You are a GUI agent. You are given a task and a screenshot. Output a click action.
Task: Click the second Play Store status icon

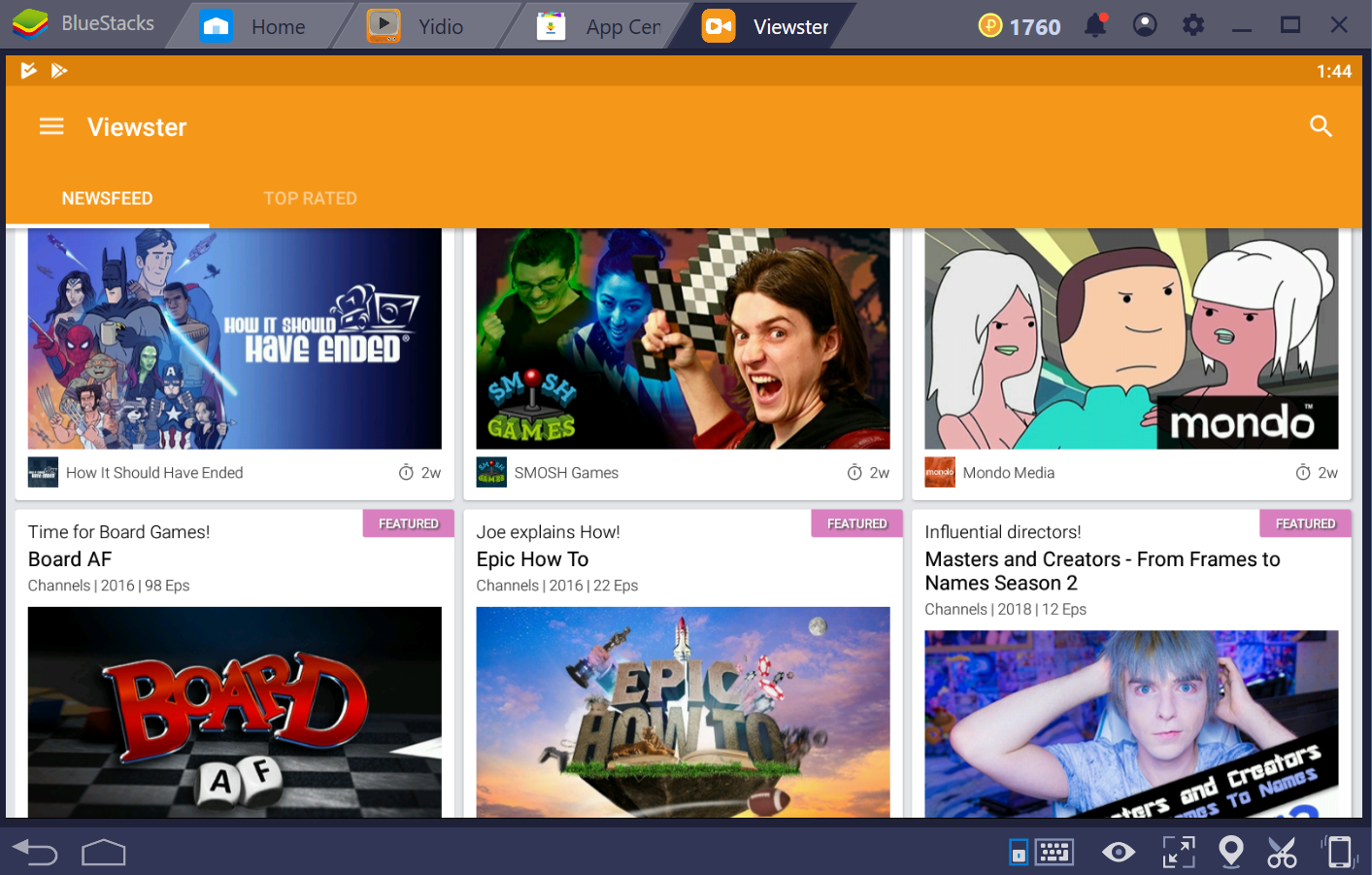(x=59, y=70)
